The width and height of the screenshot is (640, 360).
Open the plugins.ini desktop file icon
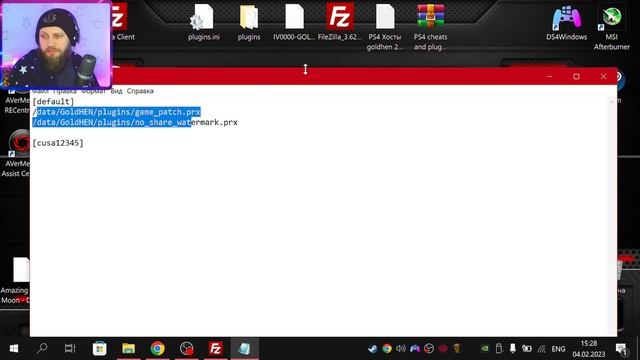tap(203, 21)
